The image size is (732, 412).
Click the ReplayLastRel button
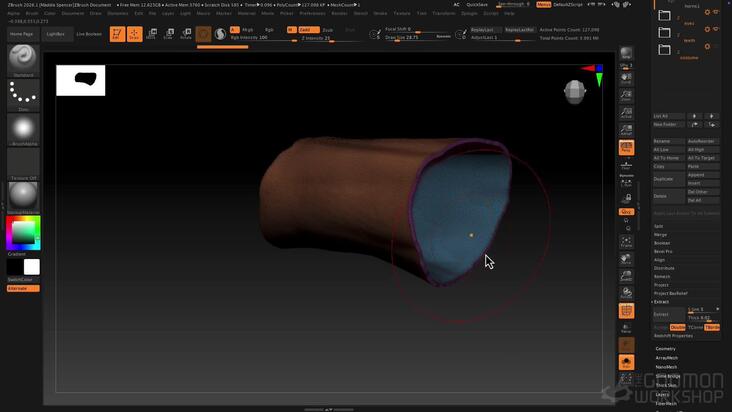coord(519,30)
